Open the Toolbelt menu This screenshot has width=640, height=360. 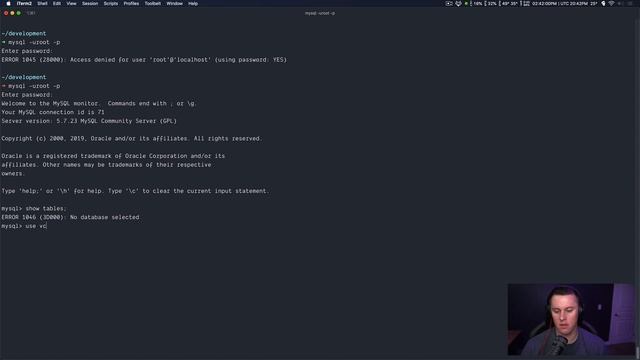click(153, 3)
